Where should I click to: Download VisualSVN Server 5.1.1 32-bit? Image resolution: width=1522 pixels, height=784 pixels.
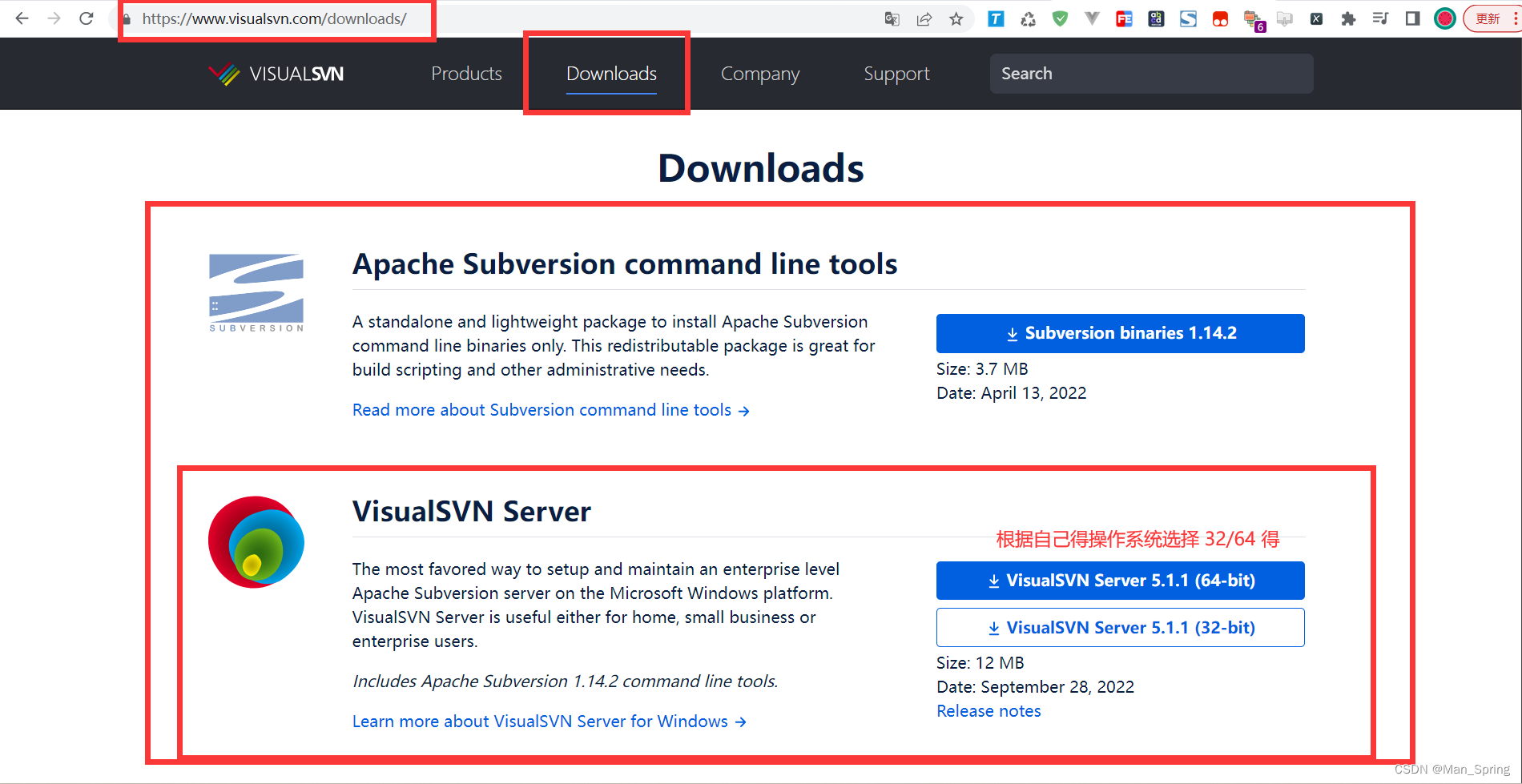pyautogui.click(x=1120, y=628)
